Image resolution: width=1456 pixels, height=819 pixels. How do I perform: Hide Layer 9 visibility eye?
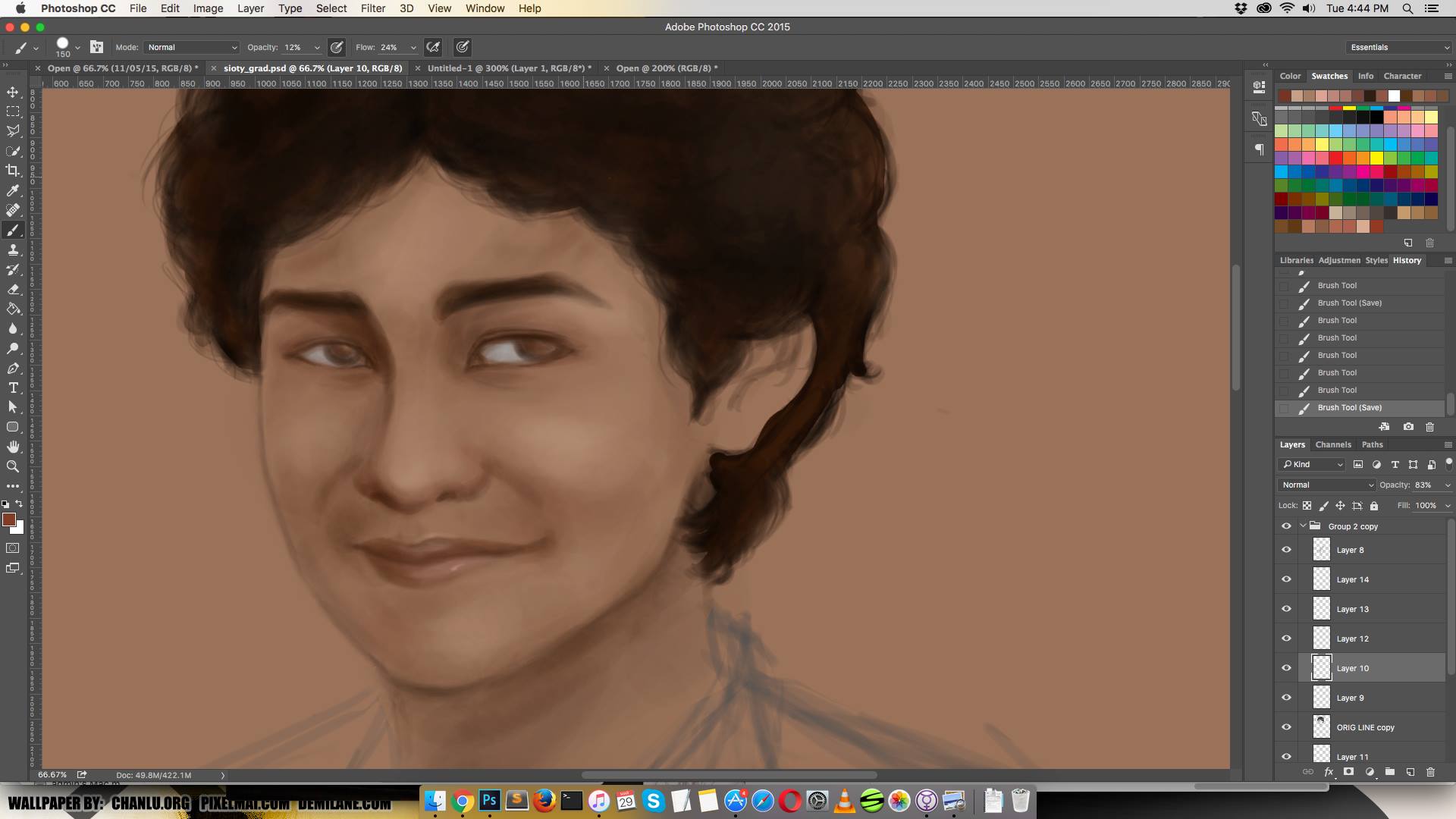[x=1286, y=698]
